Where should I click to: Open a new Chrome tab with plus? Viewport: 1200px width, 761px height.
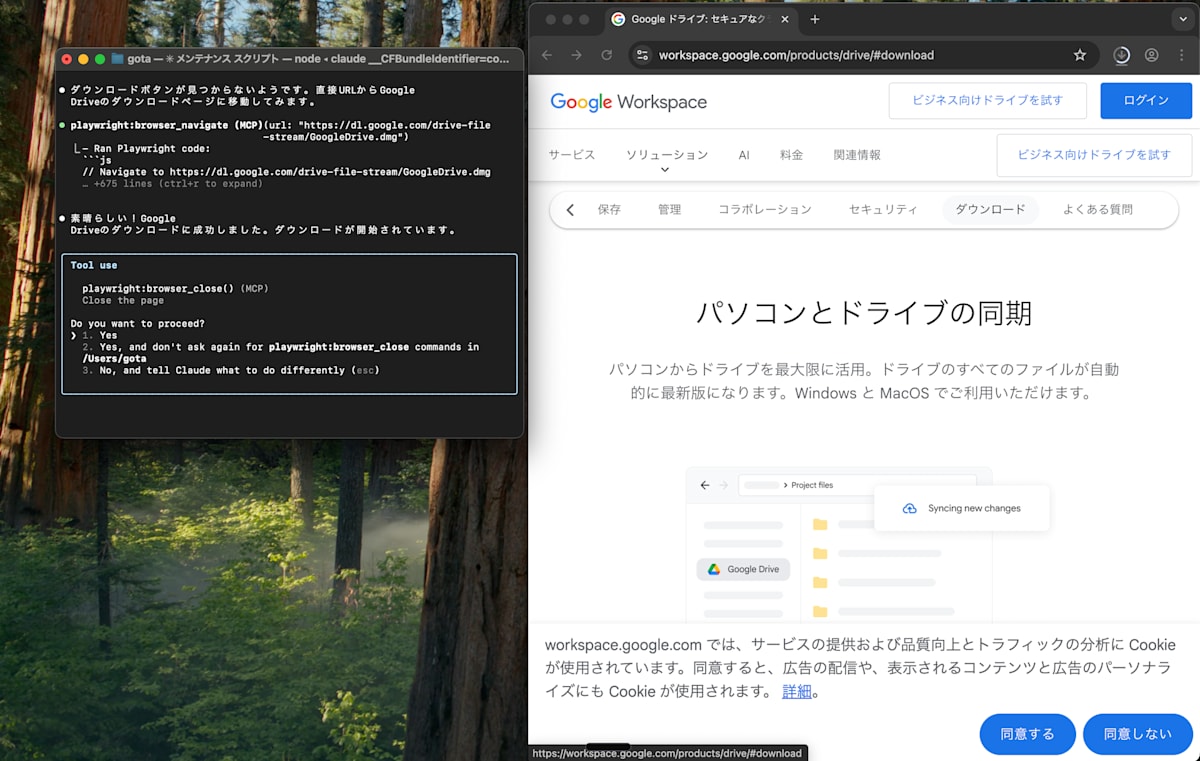coord(814,19)
